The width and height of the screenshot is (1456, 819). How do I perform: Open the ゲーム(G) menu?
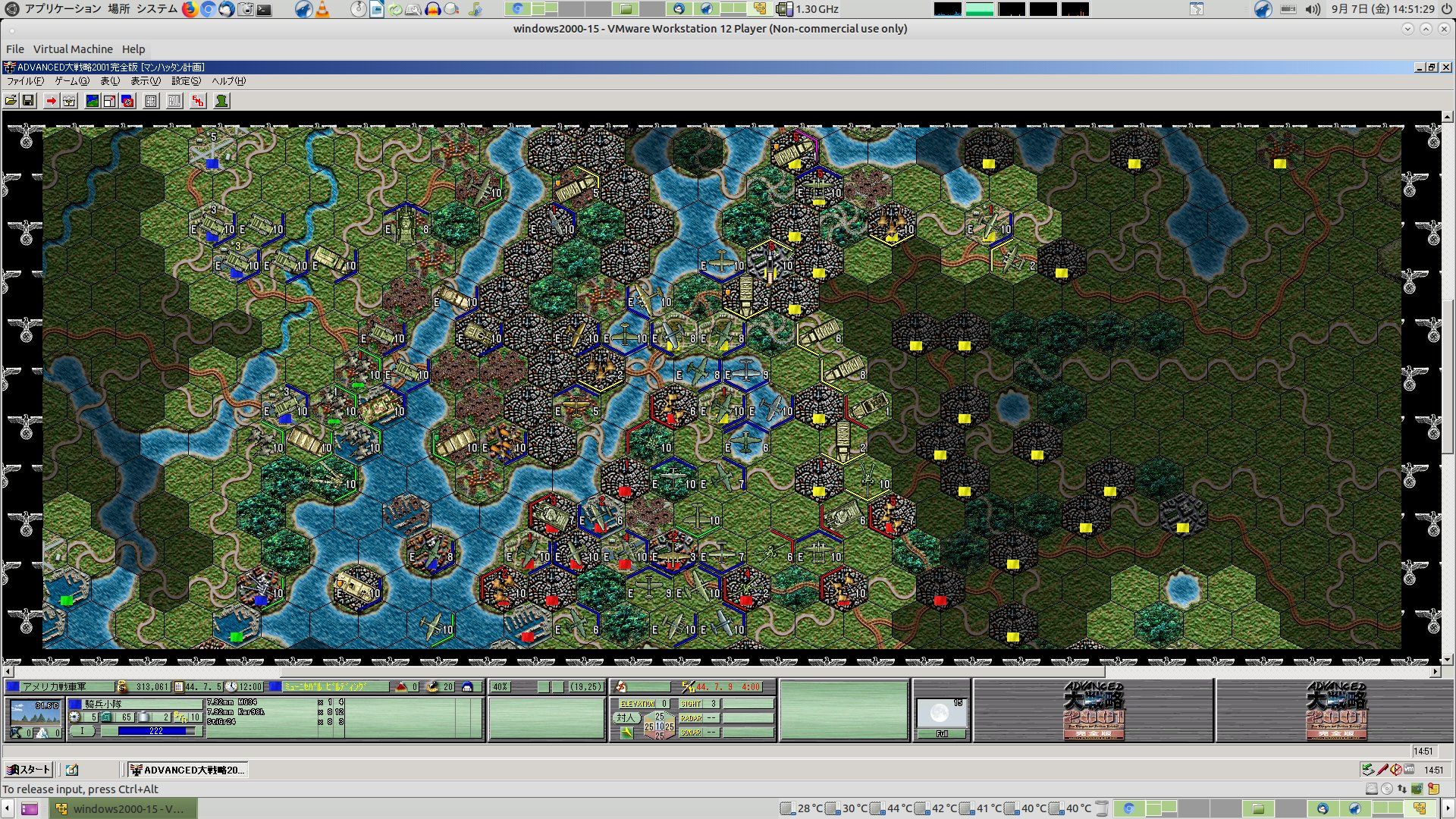71,81
